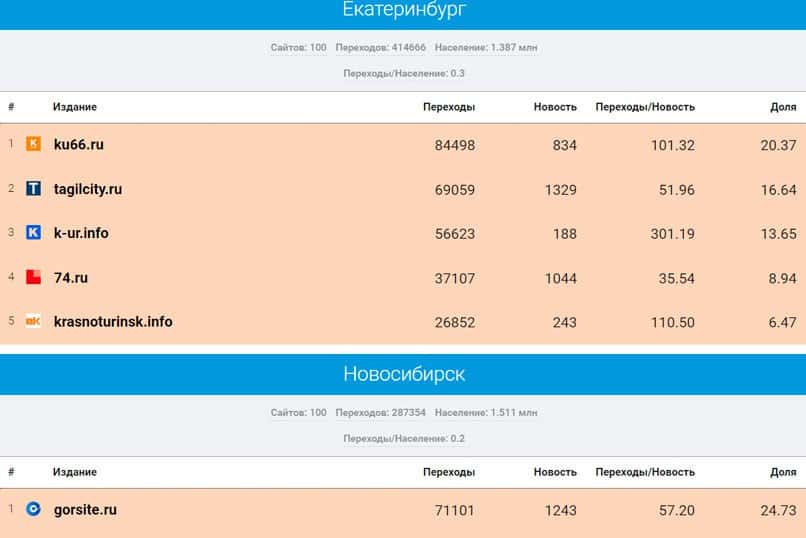This screenshot has height=538, width=806.
Task: Sort Новосибирск table by Издание column
Action: [75, 472]
